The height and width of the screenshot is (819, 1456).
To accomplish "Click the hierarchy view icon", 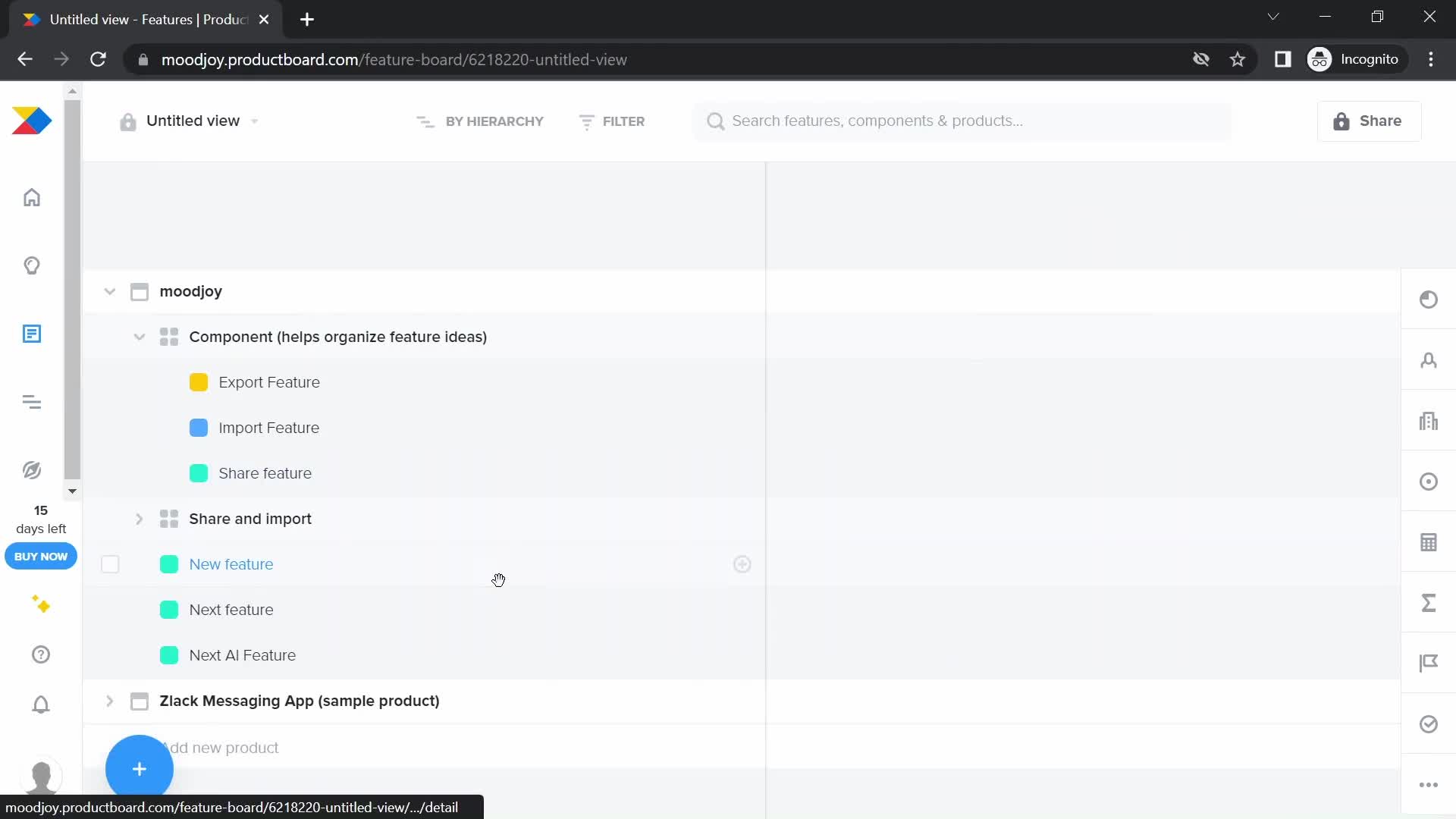I will point(426,121).
